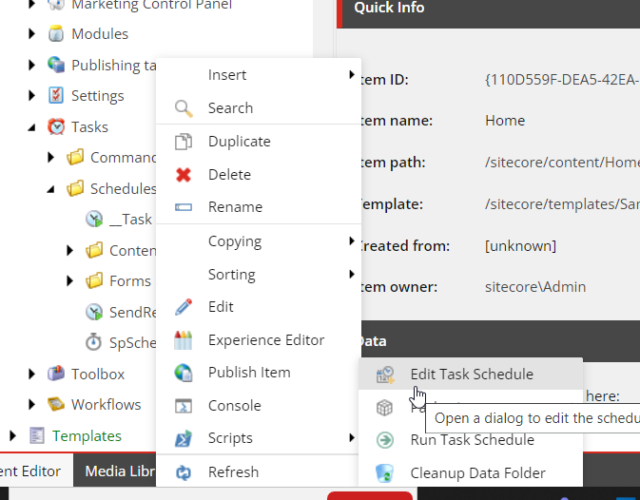This screenshot has width=640, height=500.
Task: Click the Console terminal icon
Action: pyautogui.click(x=183, y=406)
